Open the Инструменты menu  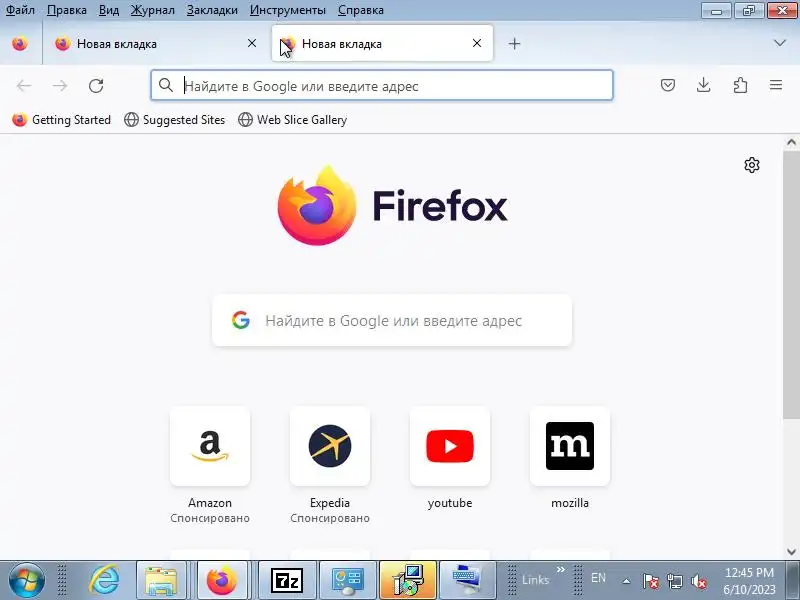point(288,10)
